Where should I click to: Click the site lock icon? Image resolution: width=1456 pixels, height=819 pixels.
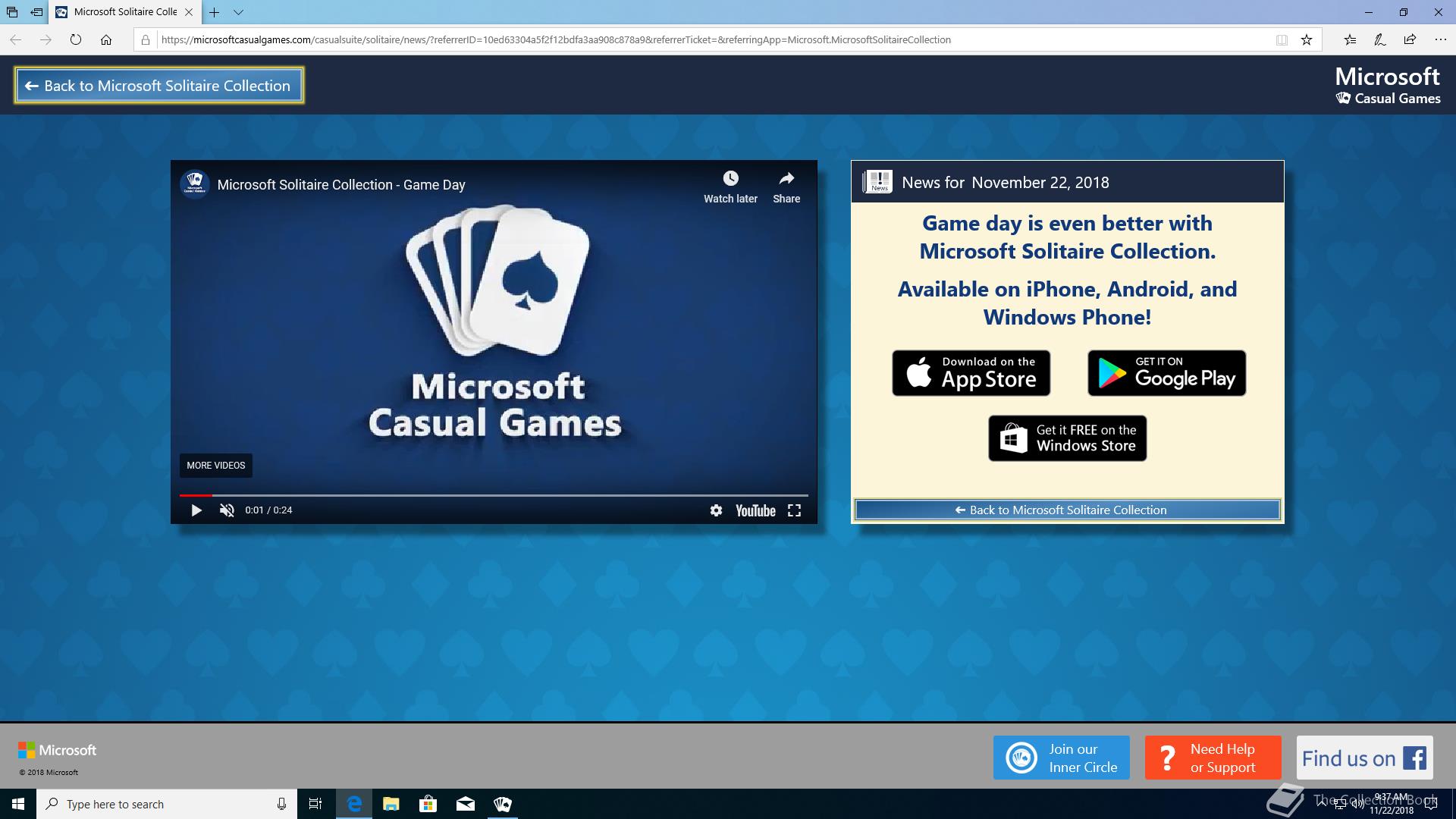click(146, 39)
